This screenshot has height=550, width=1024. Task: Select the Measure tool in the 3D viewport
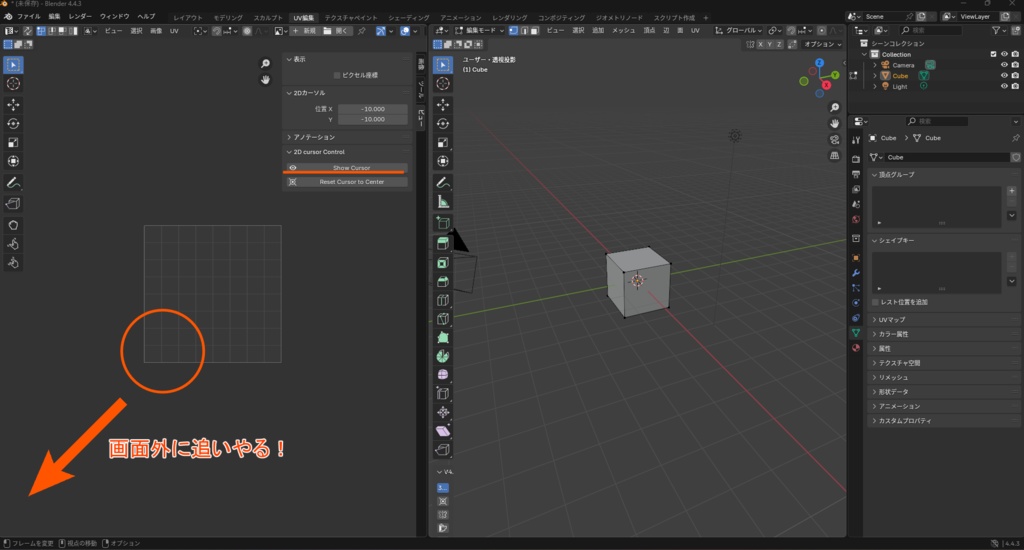443,202
